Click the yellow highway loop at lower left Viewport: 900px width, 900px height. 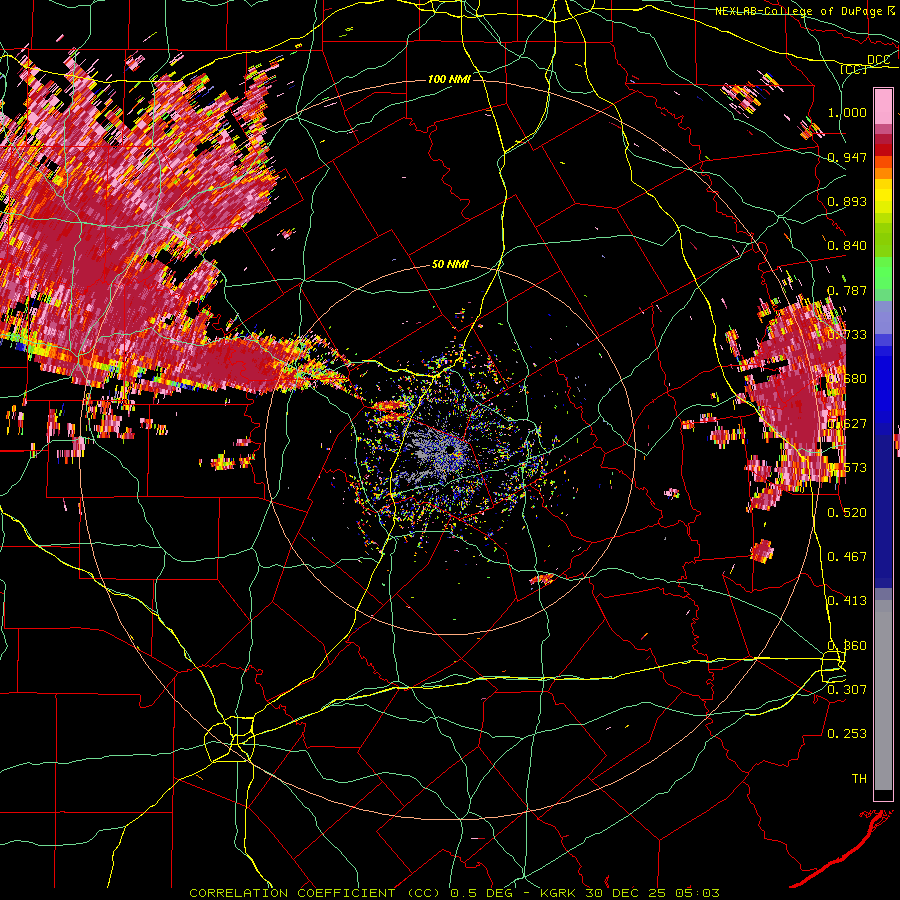230,739
